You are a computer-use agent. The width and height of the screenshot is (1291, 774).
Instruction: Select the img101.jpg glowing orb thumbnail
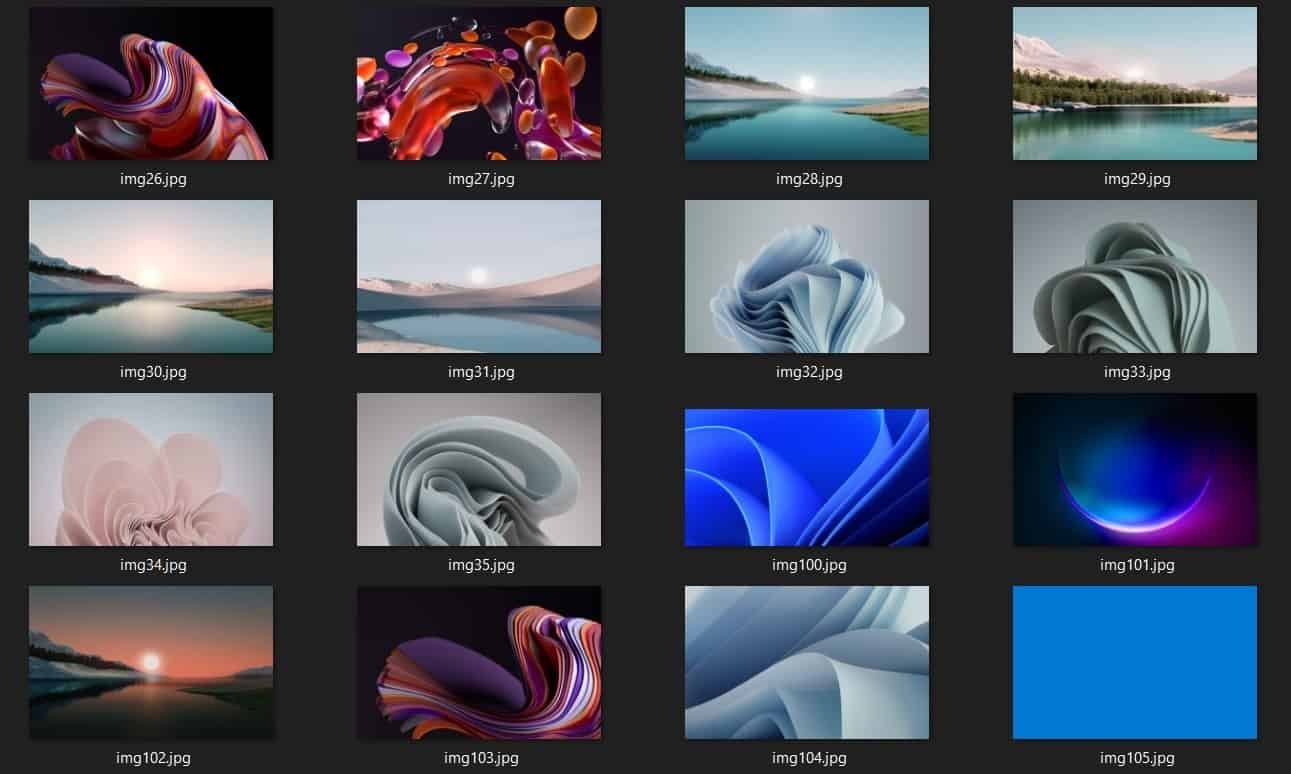coord(1135,469)
